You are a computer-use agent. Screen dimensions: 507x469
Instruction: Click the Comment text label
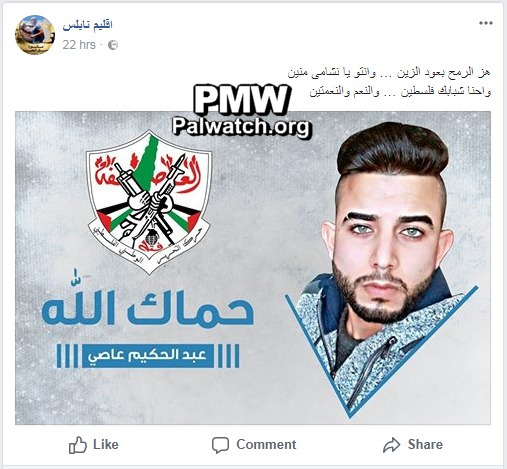[266, 444]
